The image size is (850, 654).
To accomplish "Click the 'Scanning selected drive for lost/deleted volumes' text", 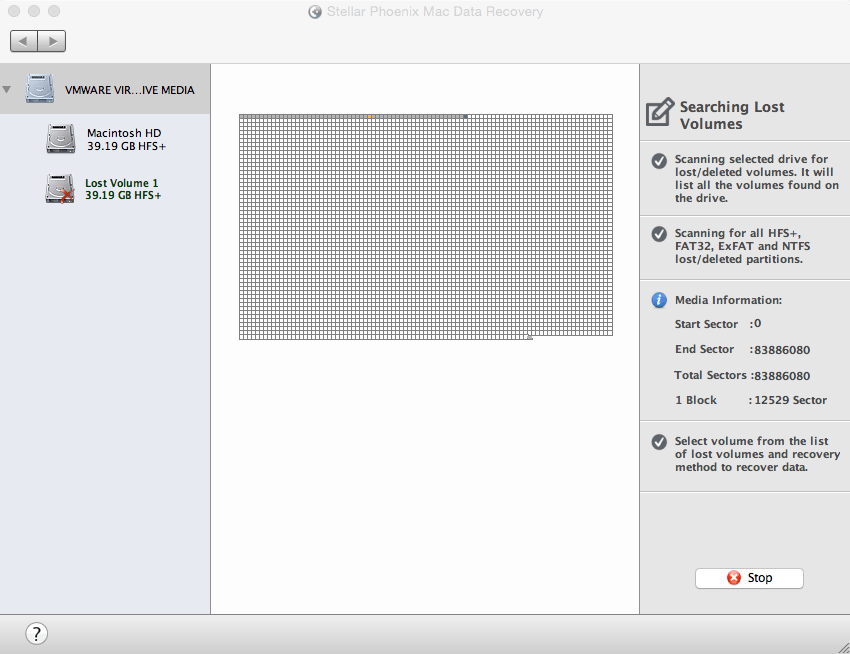I will pyautogui.click(x=756, y=178).
